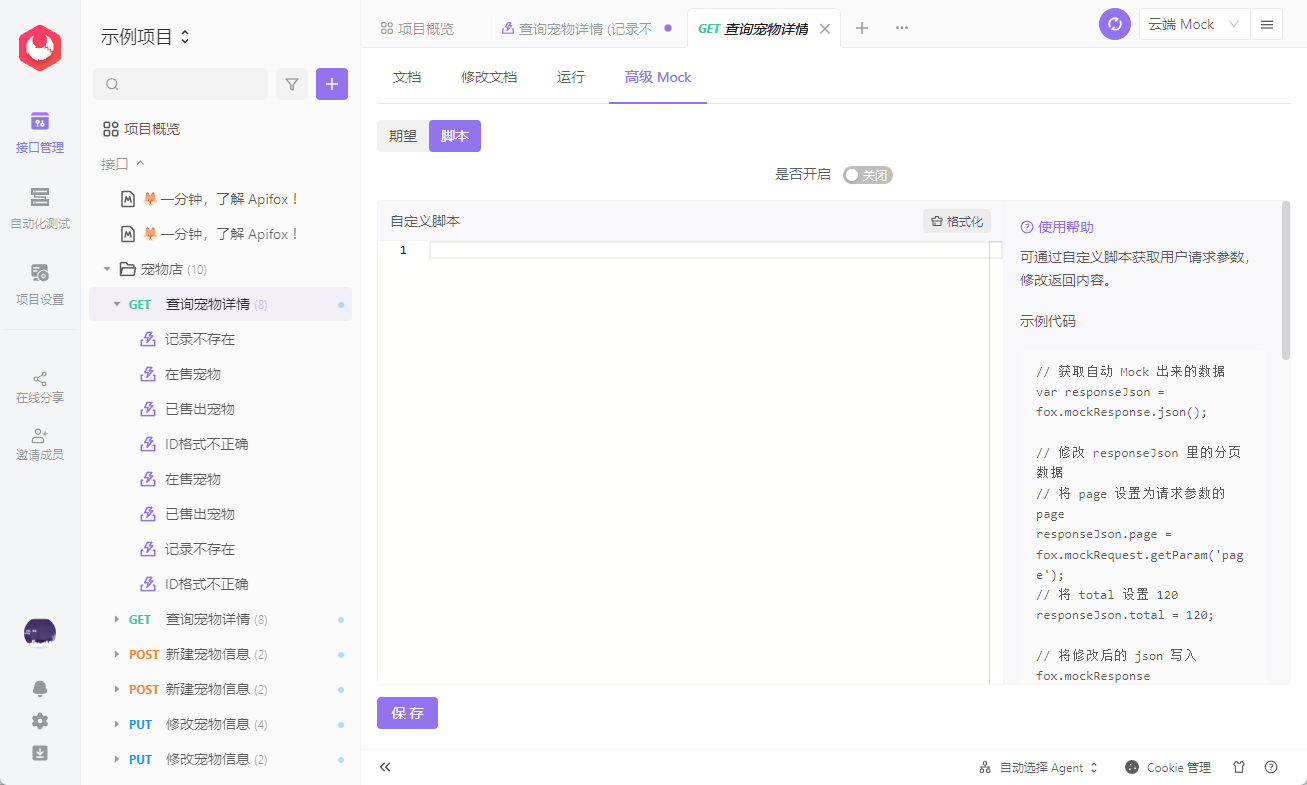Open the 运行 tab

(570, 76)
